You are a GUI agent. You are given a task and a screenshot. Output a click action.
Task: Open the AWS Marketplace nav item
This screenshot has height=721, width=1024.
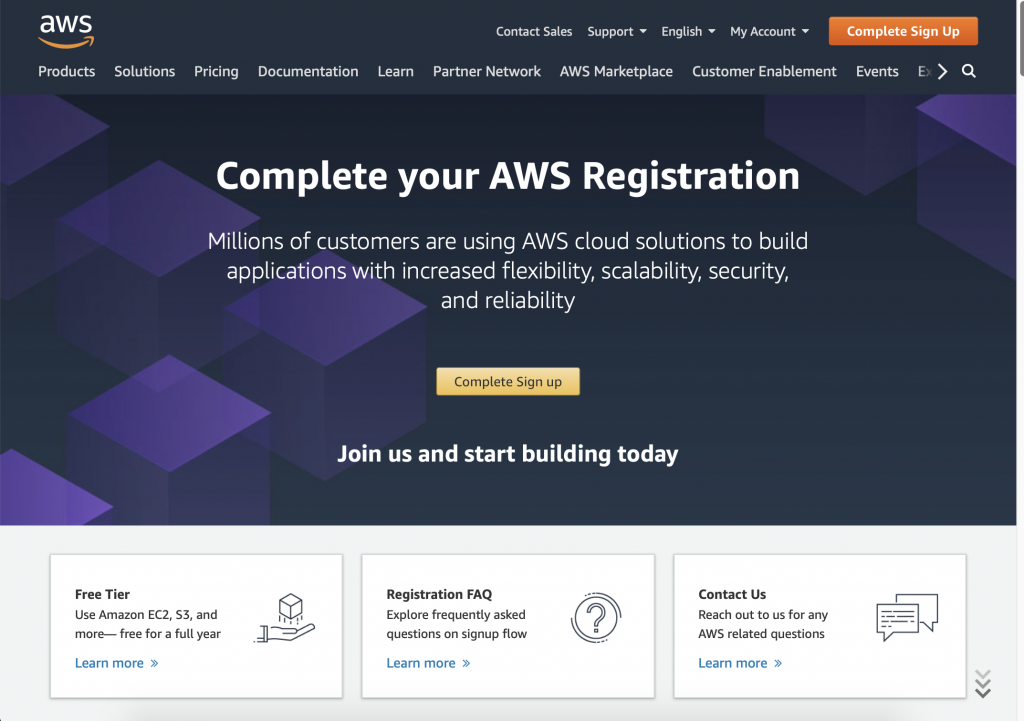[616, 71]
